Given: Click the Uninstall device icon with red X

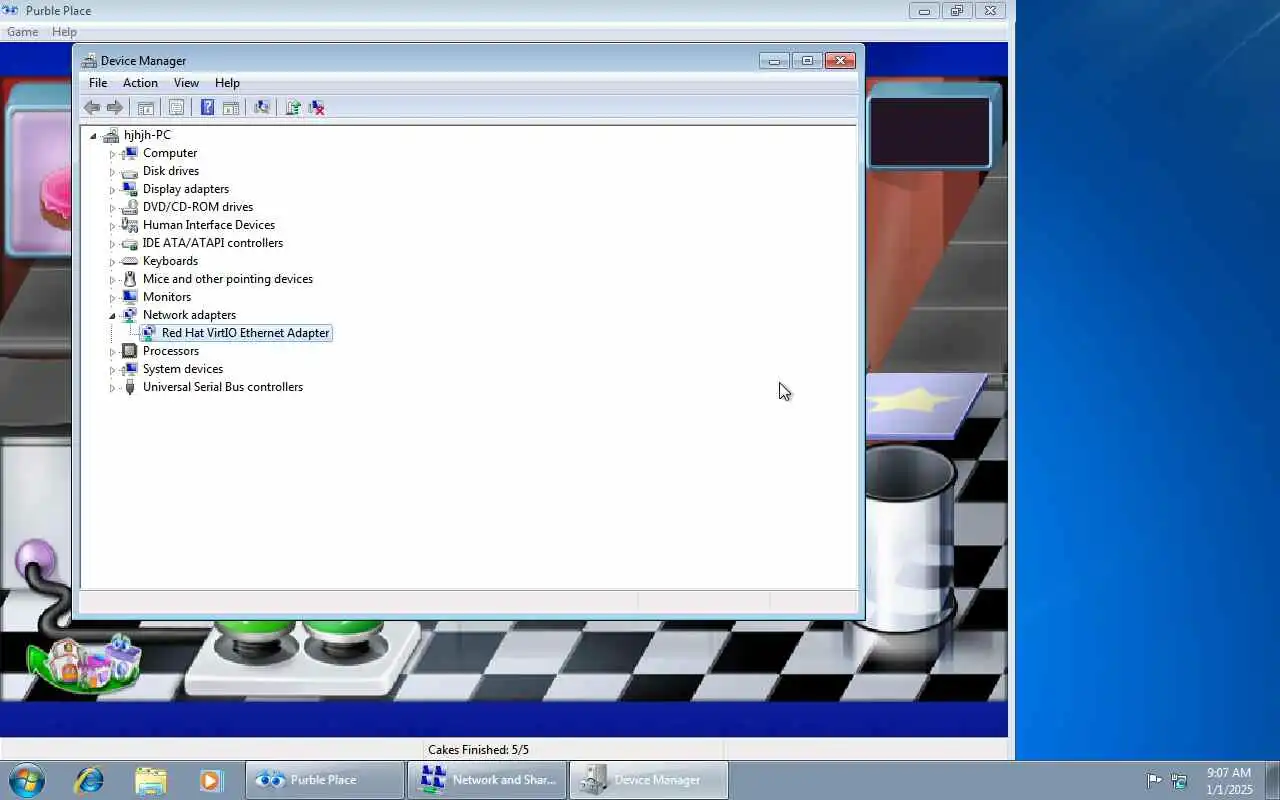Looking at the screenshot, I should pos(317,107).
